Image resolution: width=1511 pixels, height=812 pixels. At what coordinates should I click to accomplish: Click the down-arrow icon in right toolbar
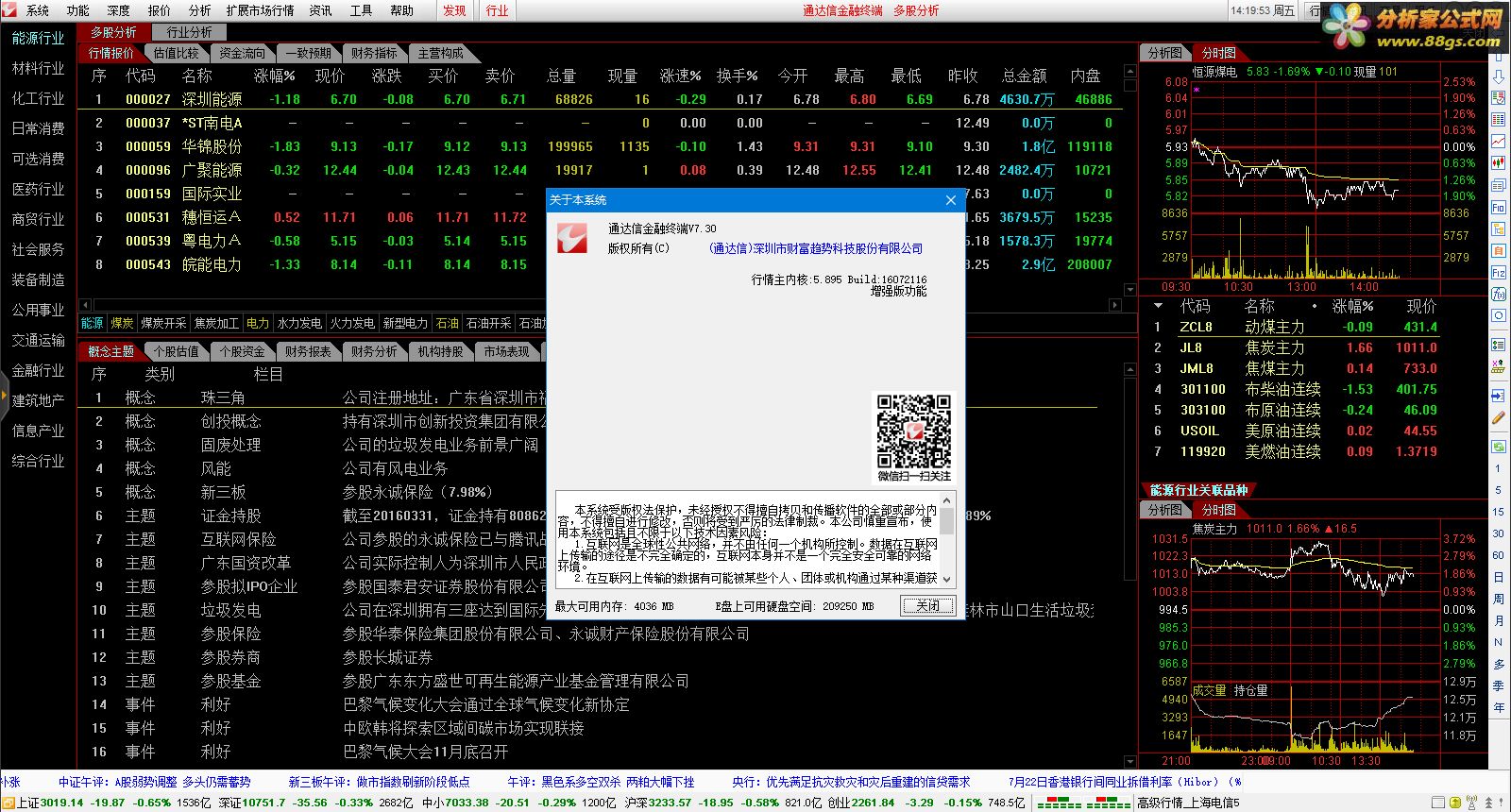(x=1499, y=77)
